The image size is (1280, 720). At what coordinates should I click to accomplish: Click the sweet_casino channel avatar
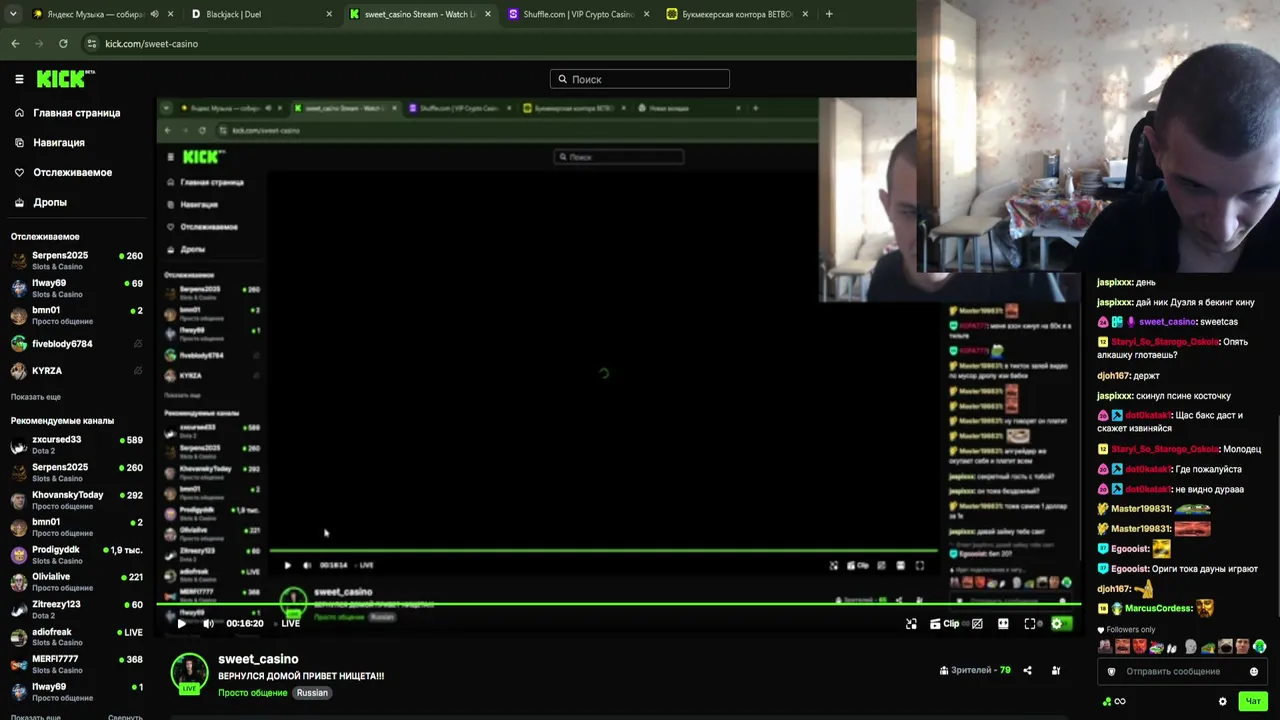pos(189,673)
